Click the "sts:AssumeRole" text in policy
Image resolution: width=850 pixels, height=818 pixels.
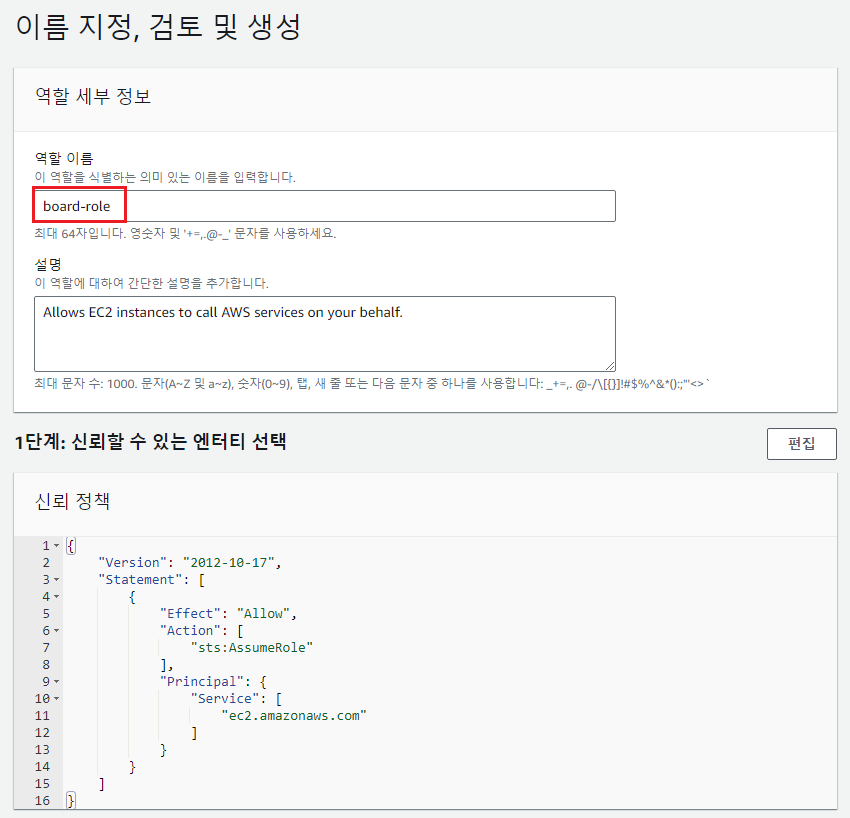point(252,647)
